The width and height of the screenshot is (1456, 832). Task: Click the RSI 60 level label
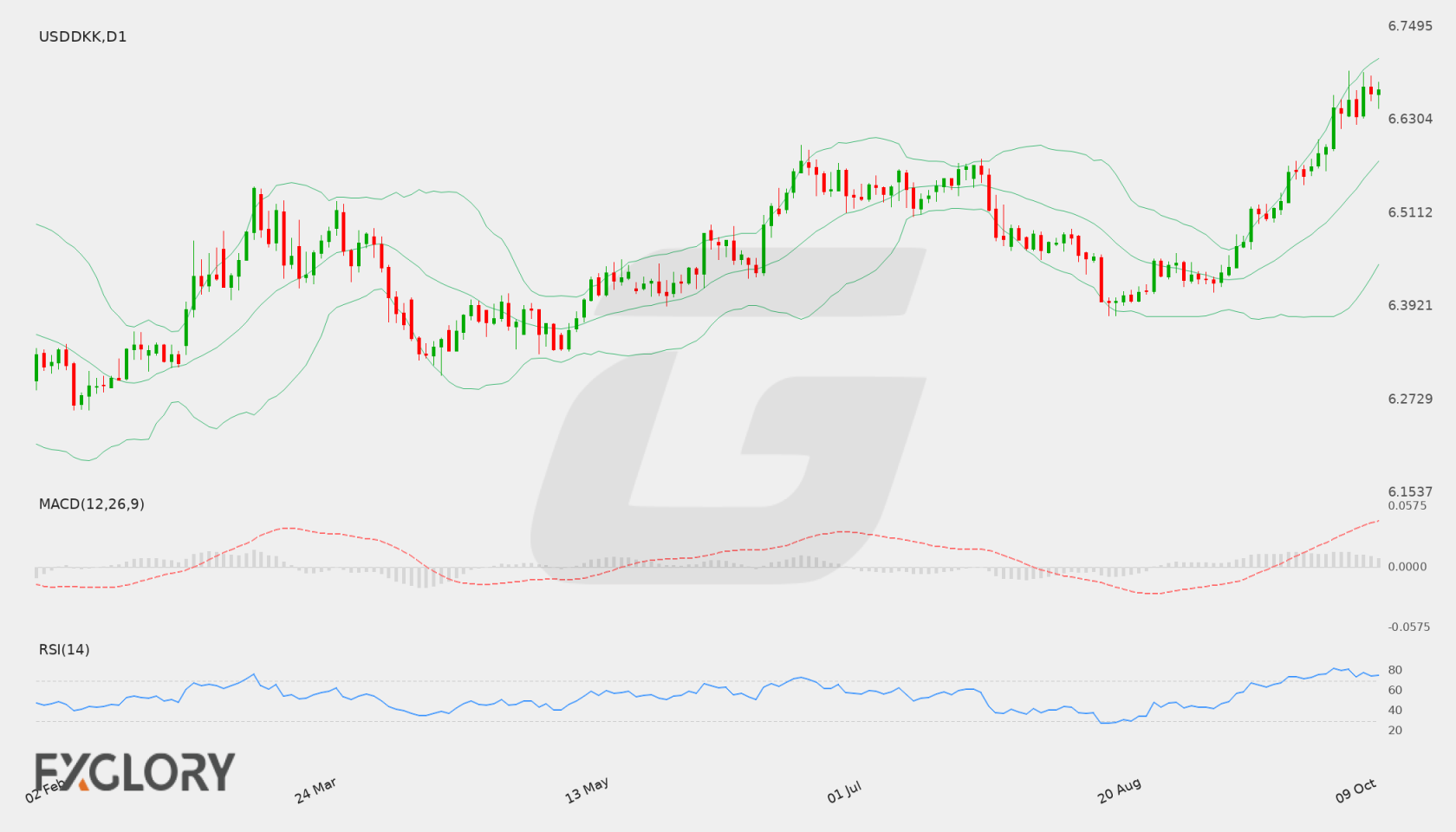point(1395,690)
